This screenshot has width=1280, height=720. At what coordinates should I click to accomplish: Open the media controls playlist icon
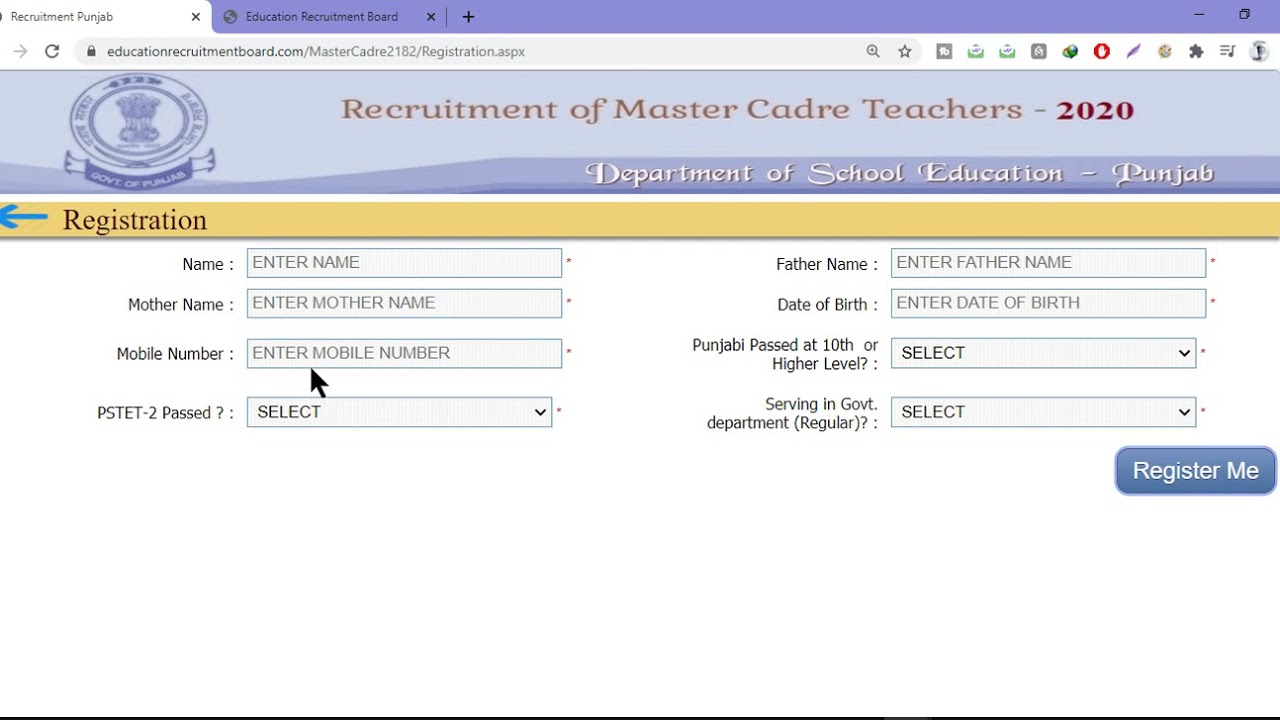click(x=1228, y=51)
